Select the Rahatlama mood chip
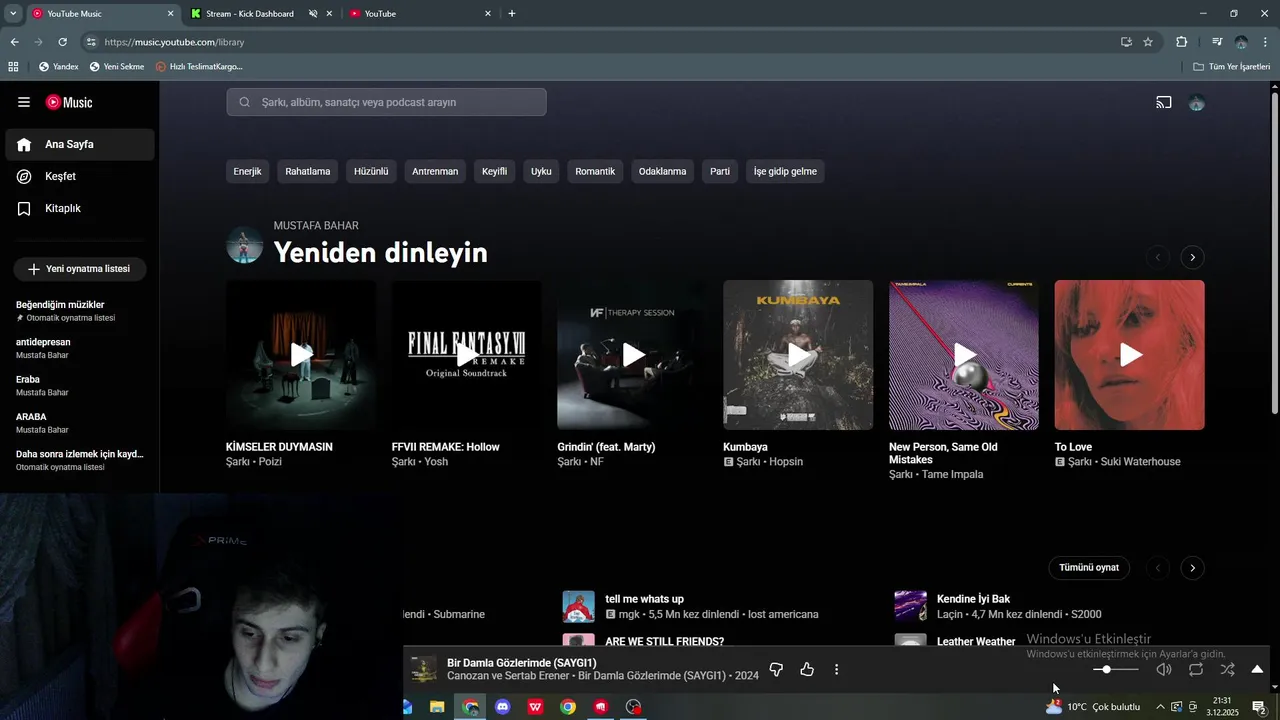1280x720 pixels. point(307,171)
